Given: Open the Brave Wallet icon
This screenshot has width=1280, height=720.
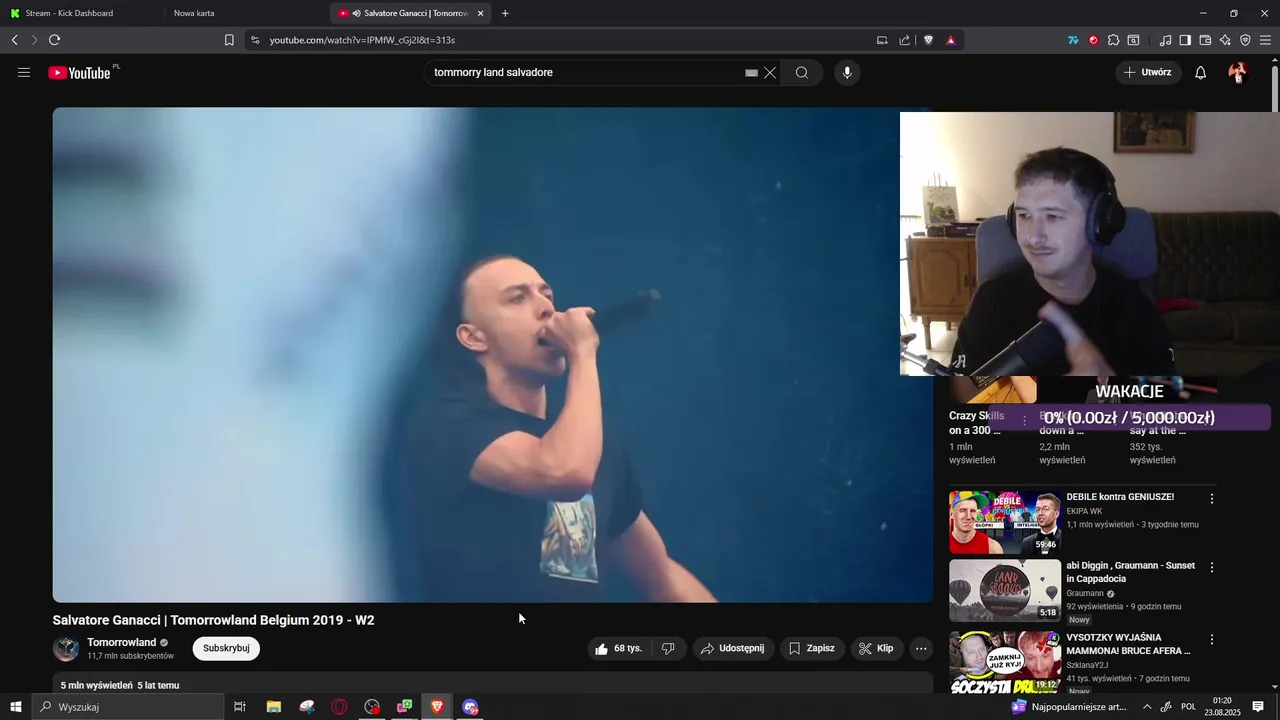Looking at the screenshot, I should tap(1205, 40).
